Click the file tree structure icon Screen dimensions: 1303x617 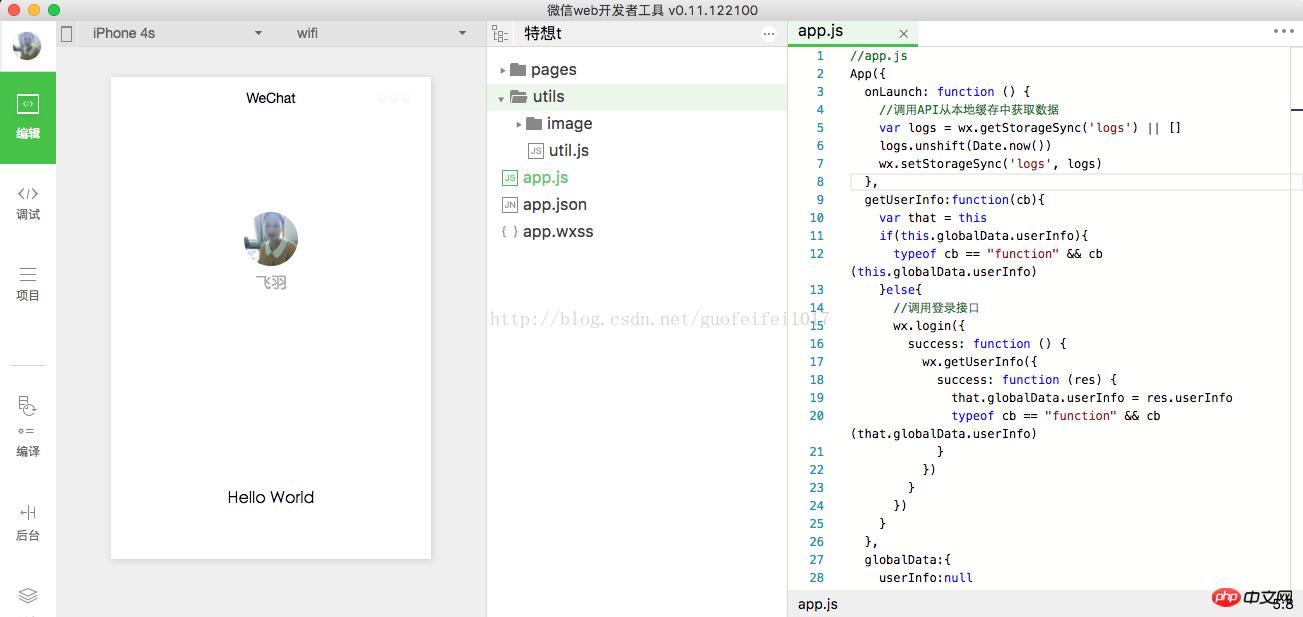tap(500, 32)
